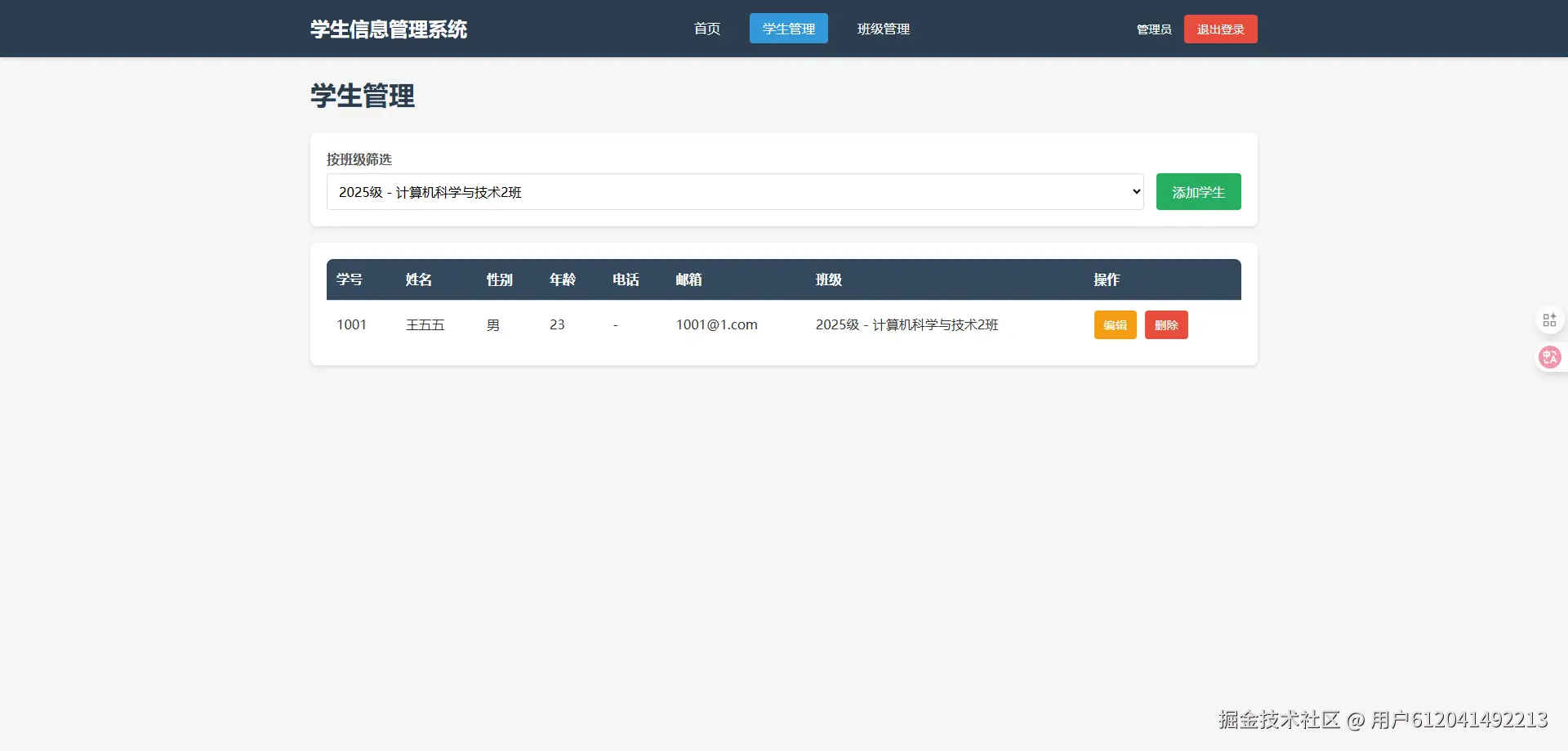Screen dimensions: 1568x751
Task: Click the site title 学生信息管理系统
Action: click(388, 29)
